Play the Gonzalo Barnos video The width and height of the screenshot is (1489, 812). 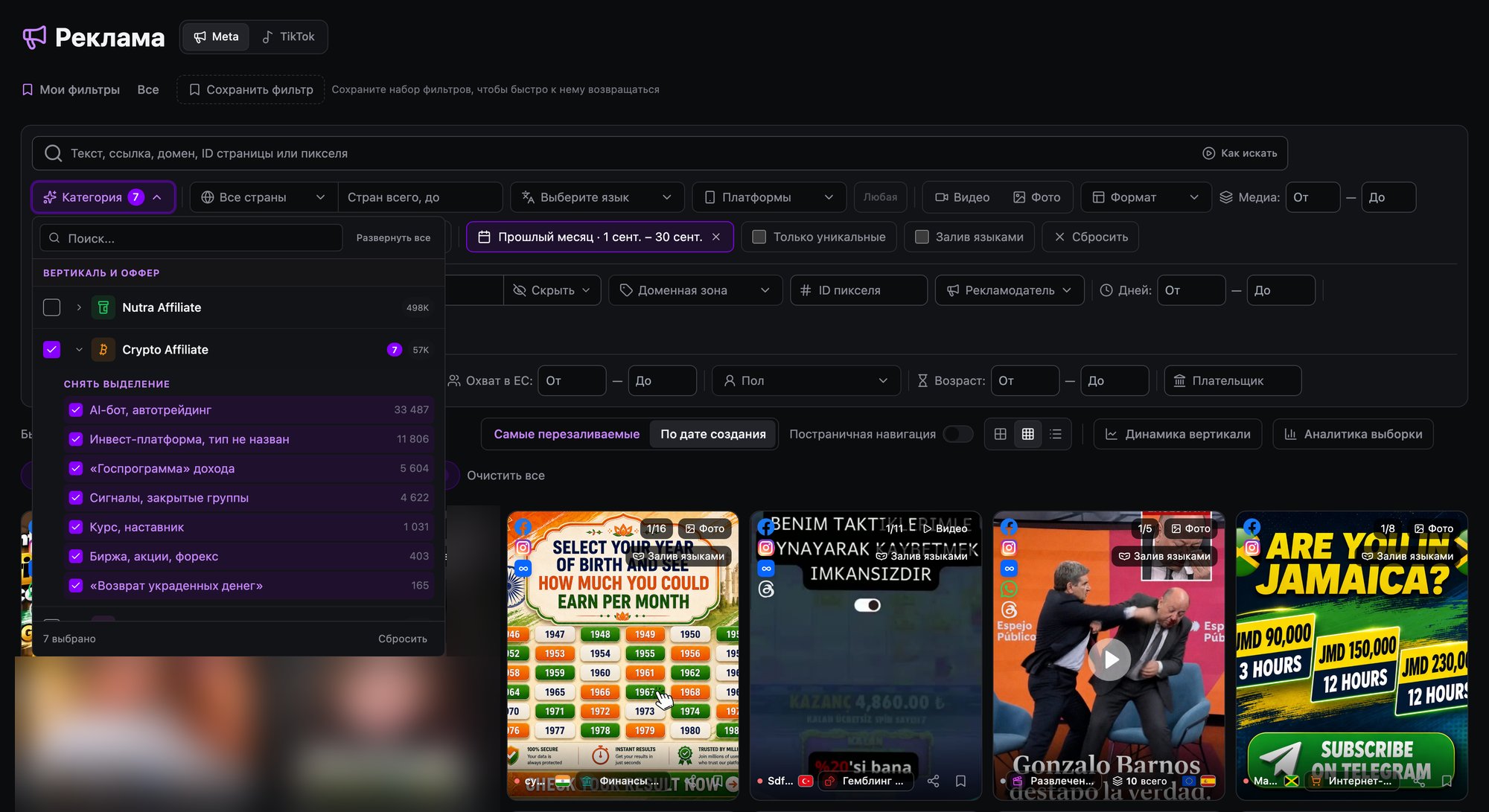click(x=1109, y=659)
